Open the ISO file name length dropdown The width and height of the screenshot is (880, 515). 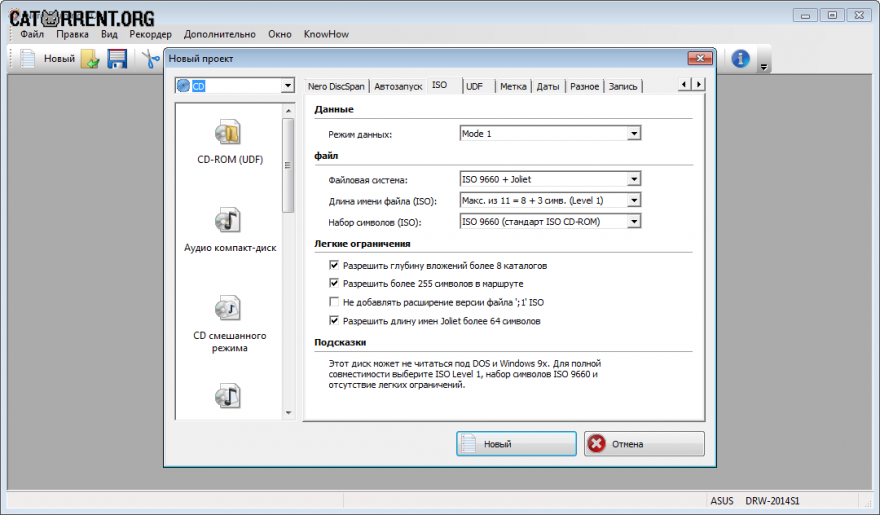(x=634, y=200)
